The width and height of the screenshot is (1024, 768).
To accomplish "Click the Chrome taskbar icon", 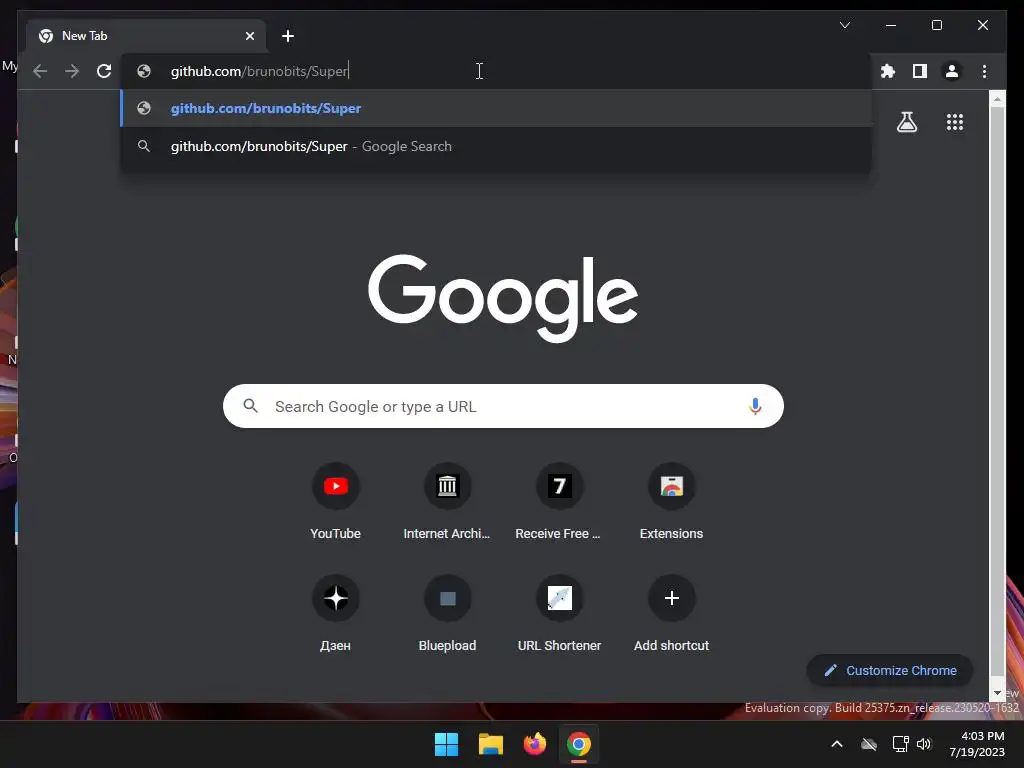I will point(579,744).
